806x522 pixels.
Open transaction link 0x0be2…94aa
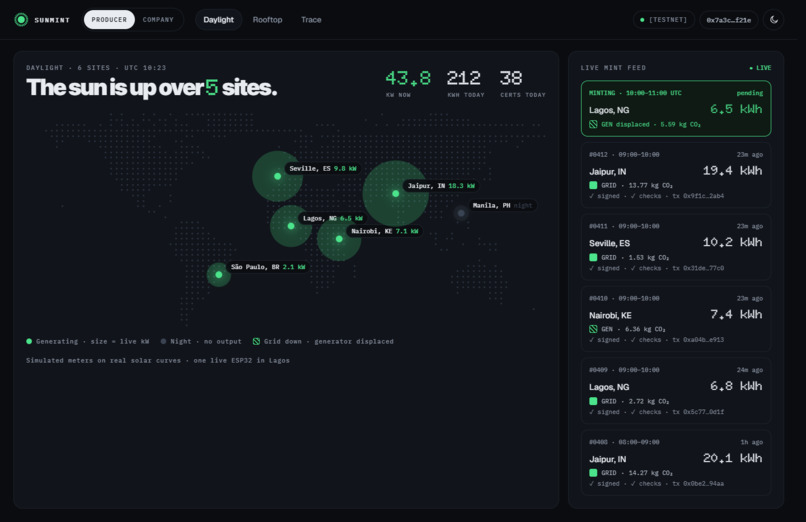tap(698, 484)
